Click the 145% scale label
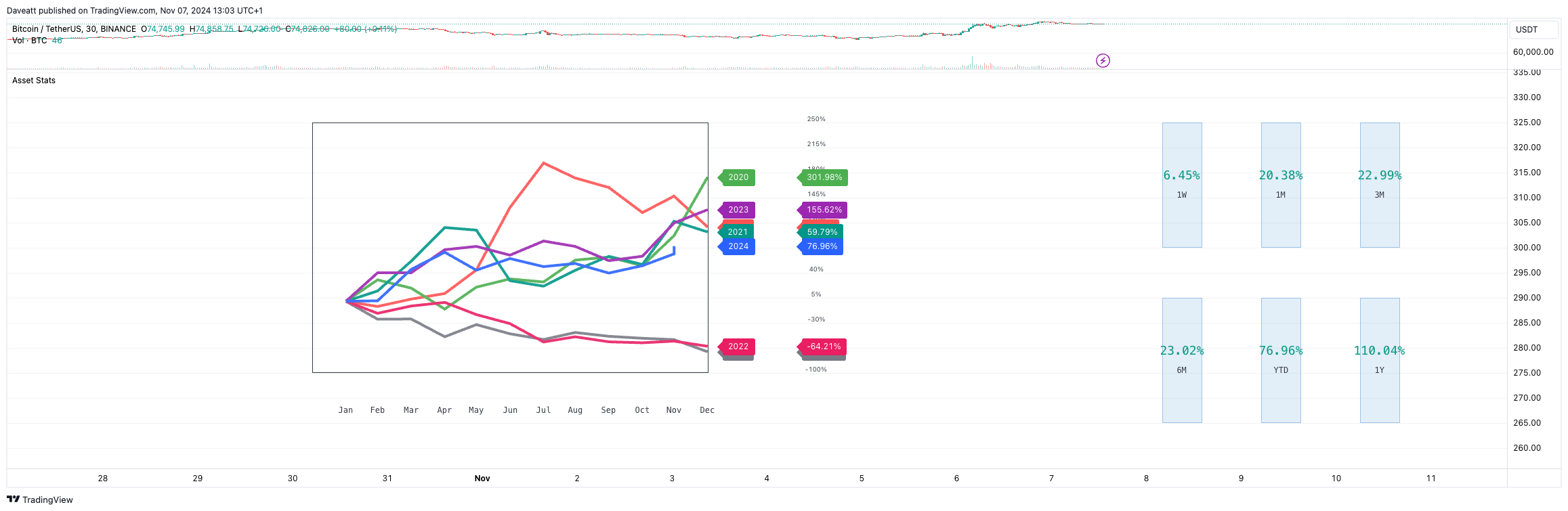Image resolution: width=1568 pixels, height=511 pixels. [816, 194]
